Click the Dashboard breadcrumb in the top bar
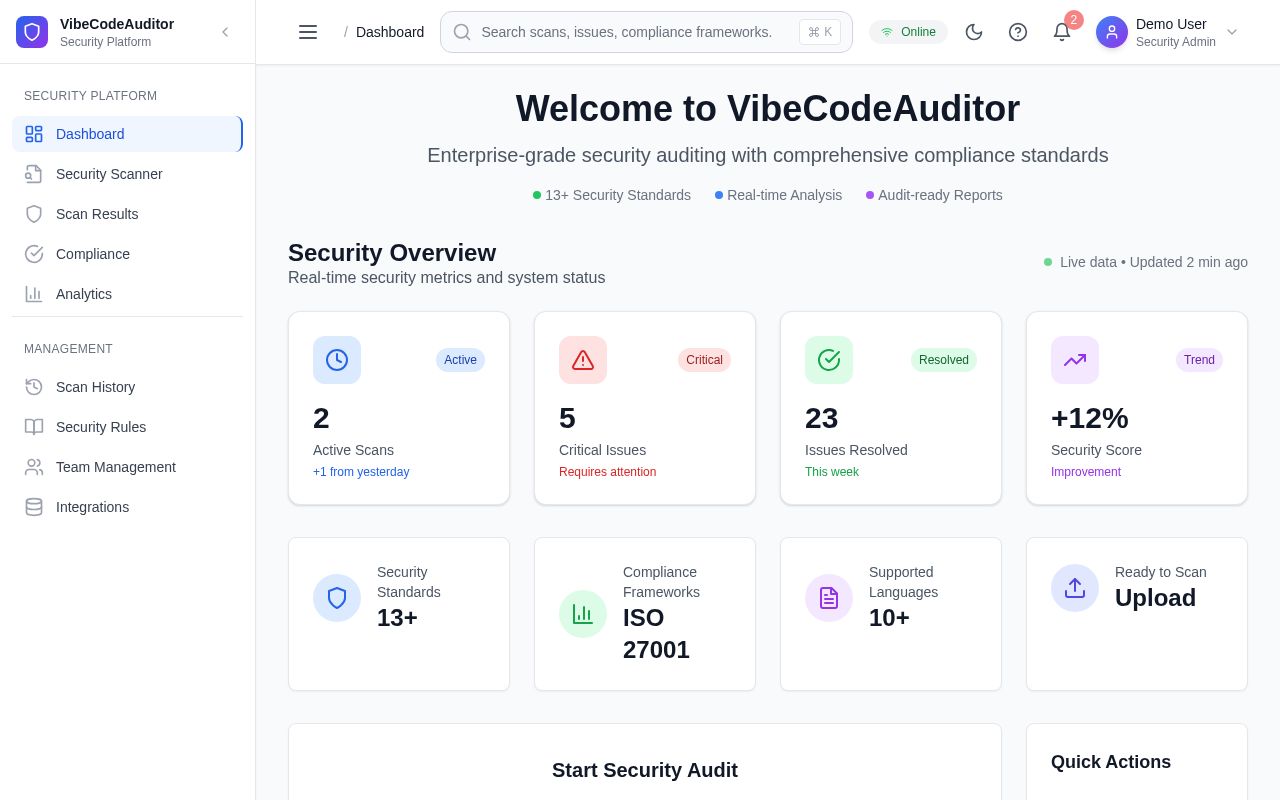The height and width of the screenshot is (800, 1280). point(390,32)
